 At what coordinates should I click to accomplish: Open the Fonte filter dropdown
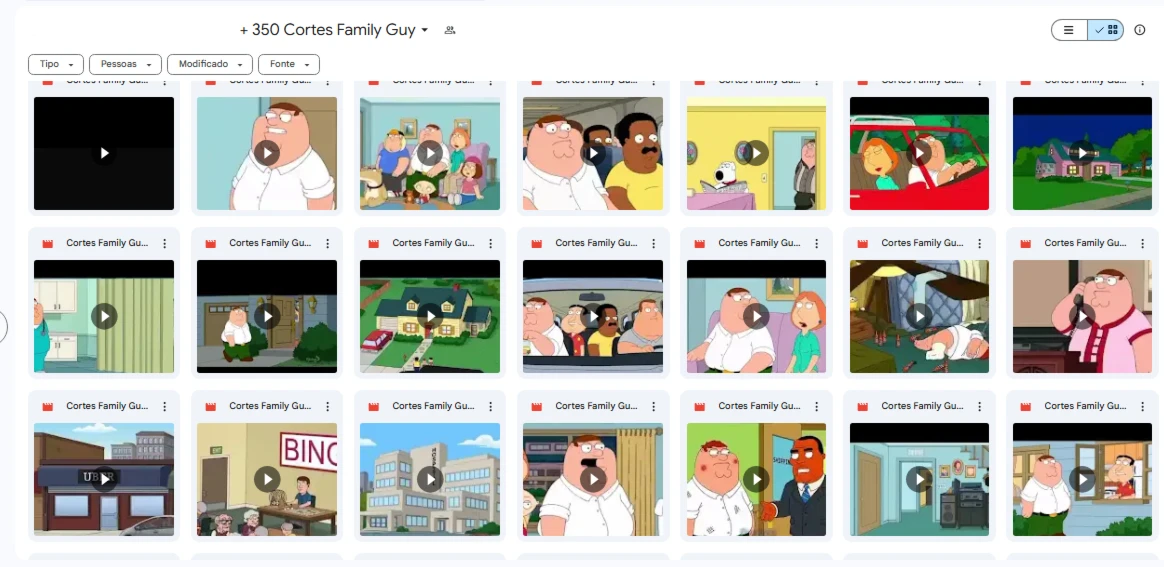[x=289, y=65]
